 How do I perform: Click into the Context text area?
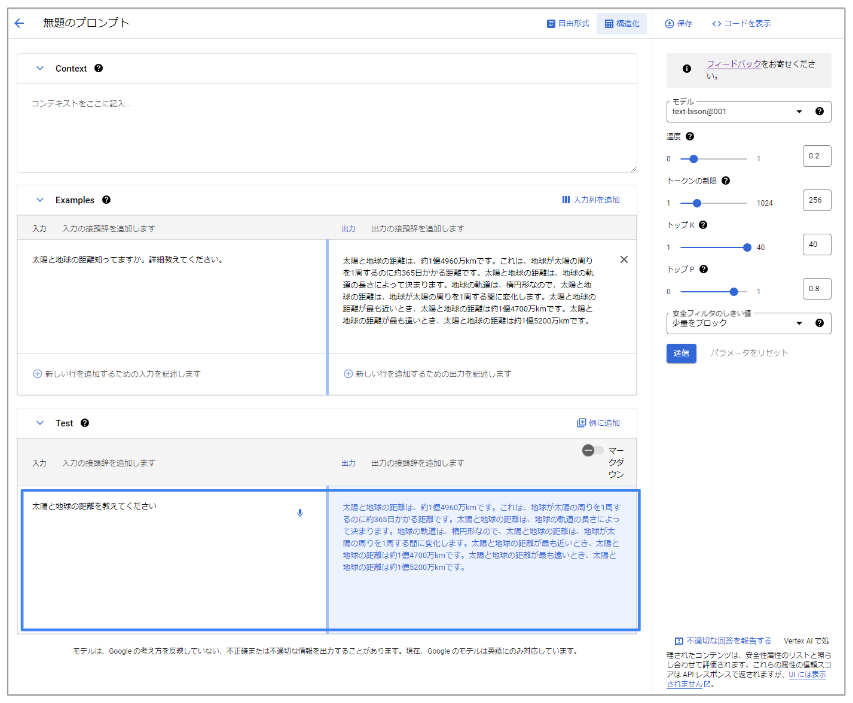(326, 130)
